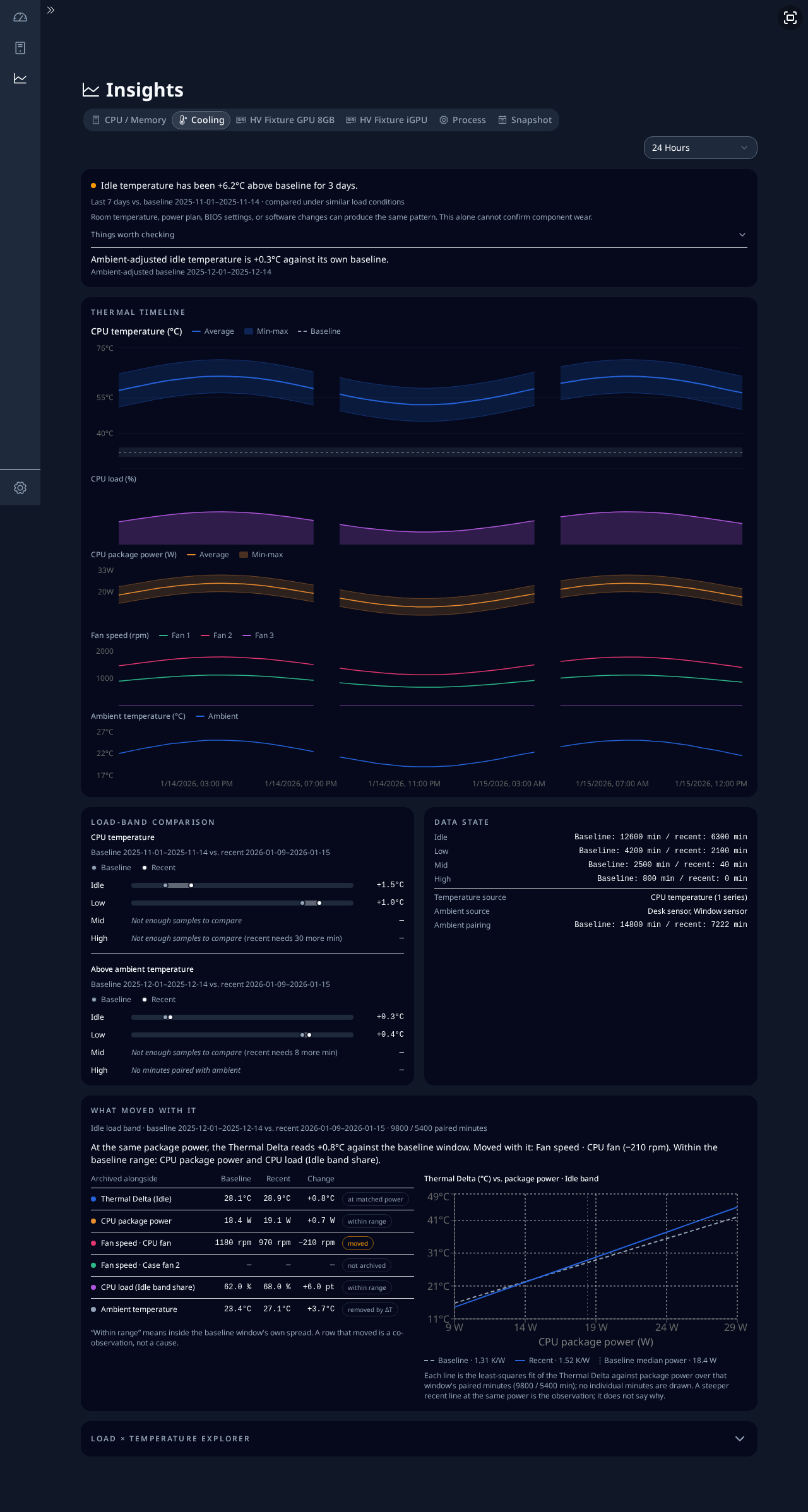
Task: Click the Idle CPU temperature comparison bar
Action: (242, 885)
